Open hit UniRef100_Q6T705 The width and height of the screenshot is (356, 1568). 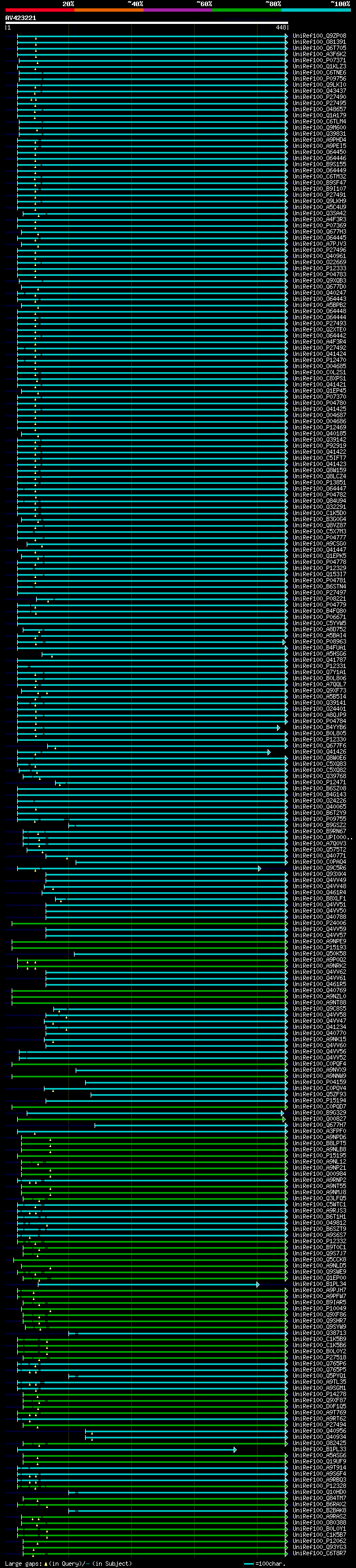point(319,48)
